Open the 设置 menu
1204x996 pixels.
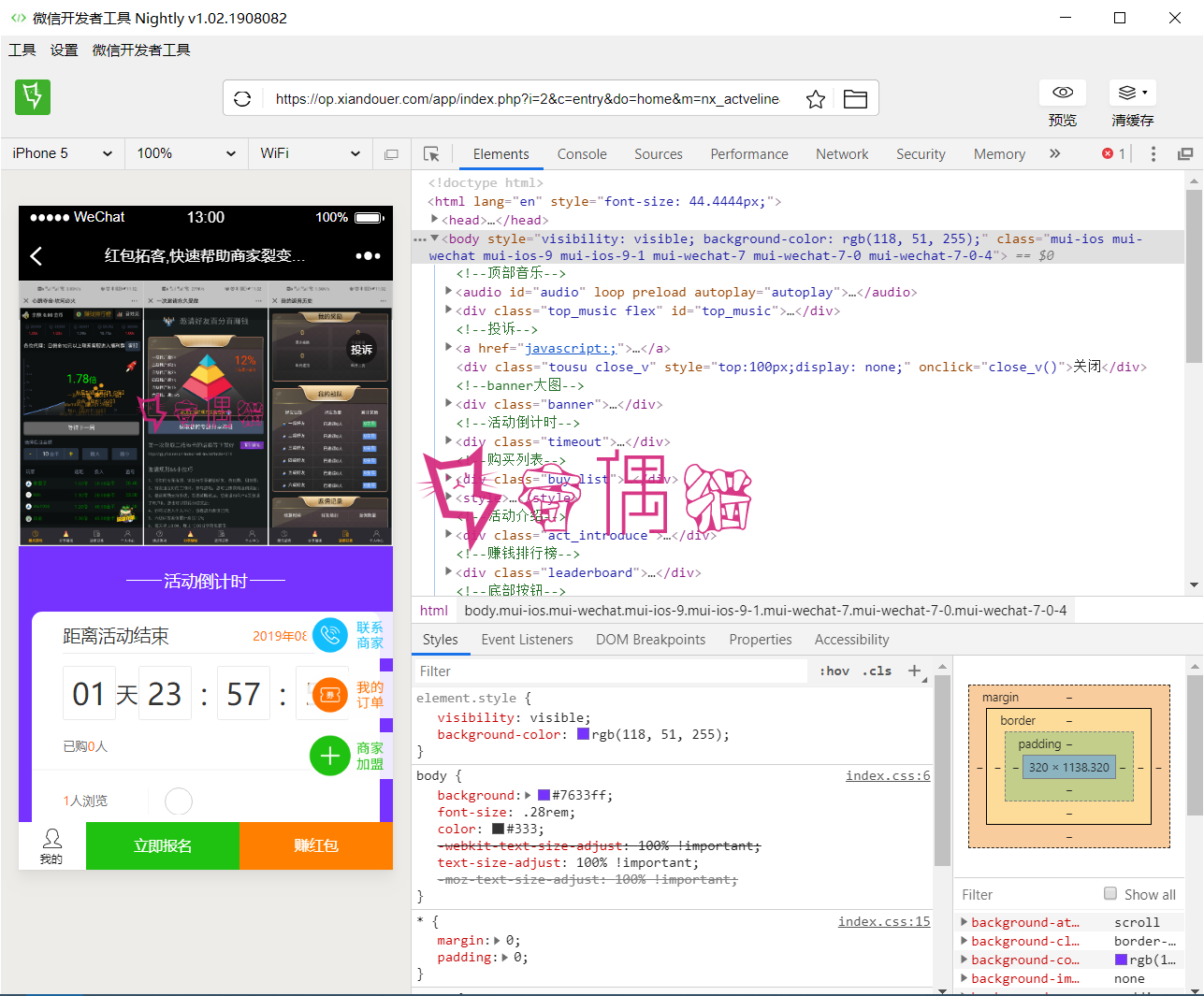65,50
